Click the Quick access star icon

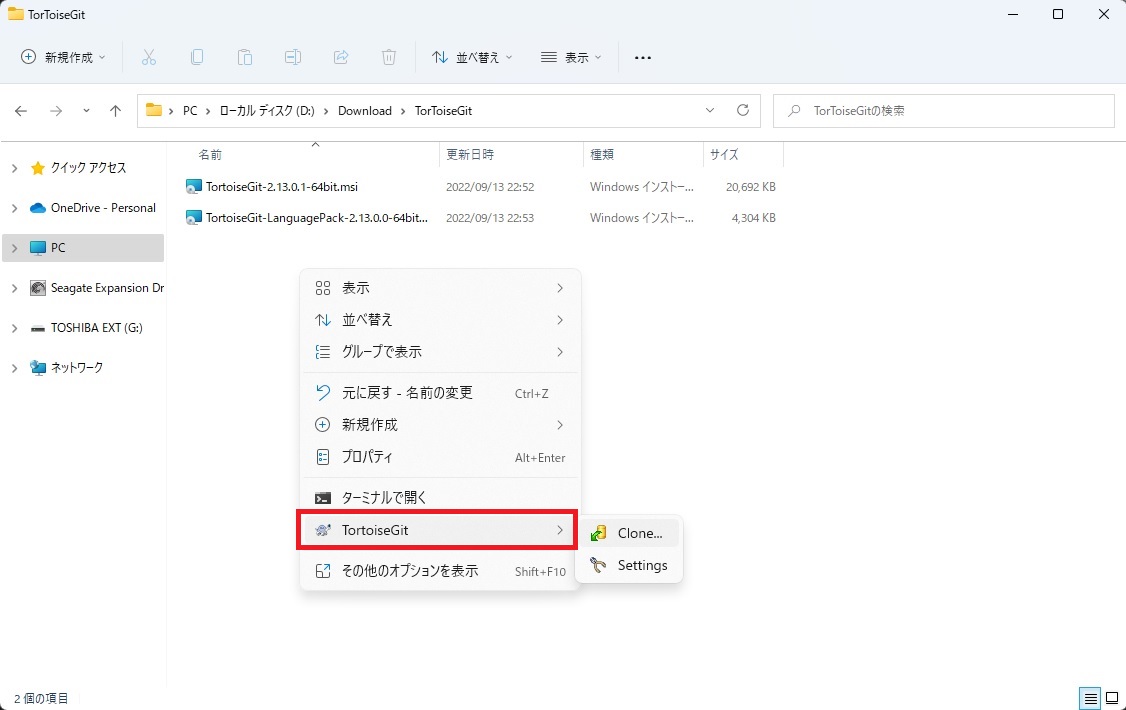37,168
